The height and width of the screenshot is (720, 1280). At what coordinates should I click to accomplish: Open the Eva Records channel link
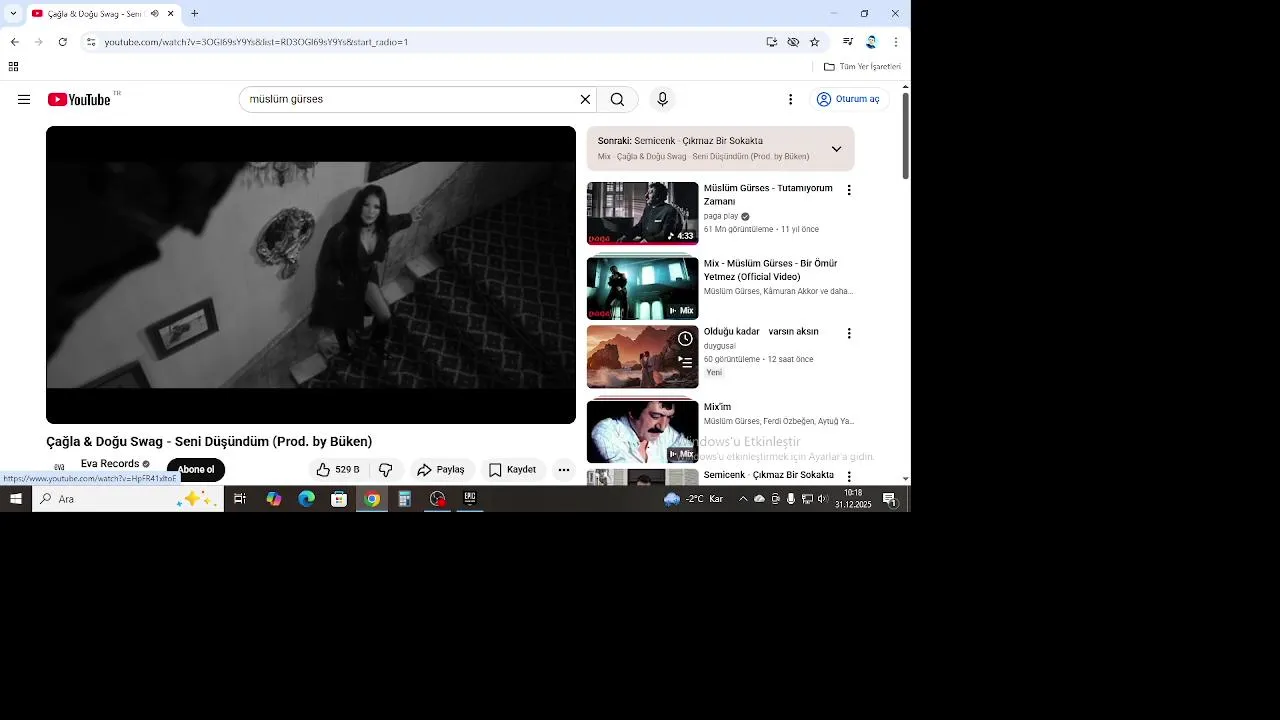[x=110, y=464]
